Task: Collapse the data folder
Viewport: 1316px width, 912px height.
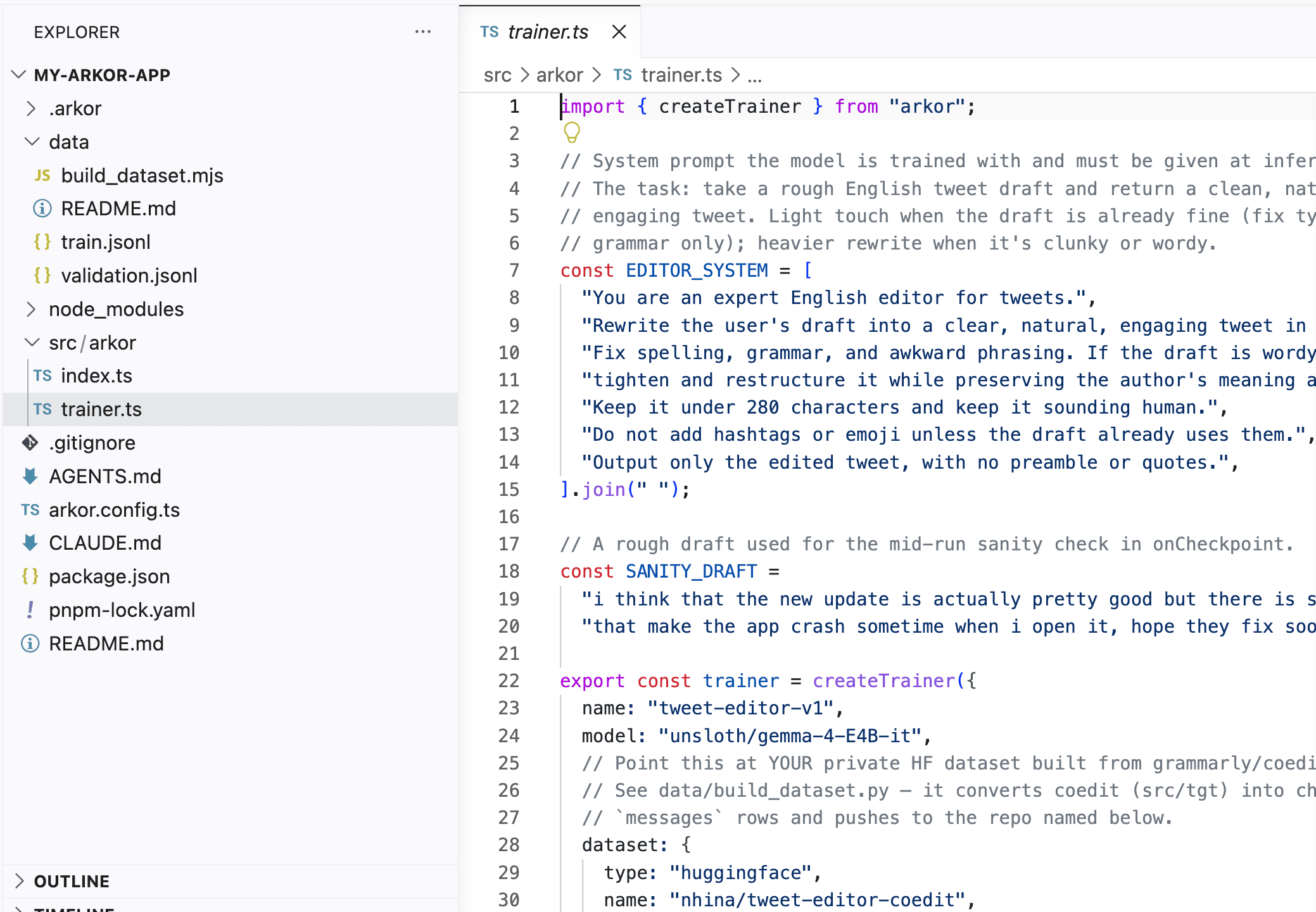Action: (x=31, y=142)
